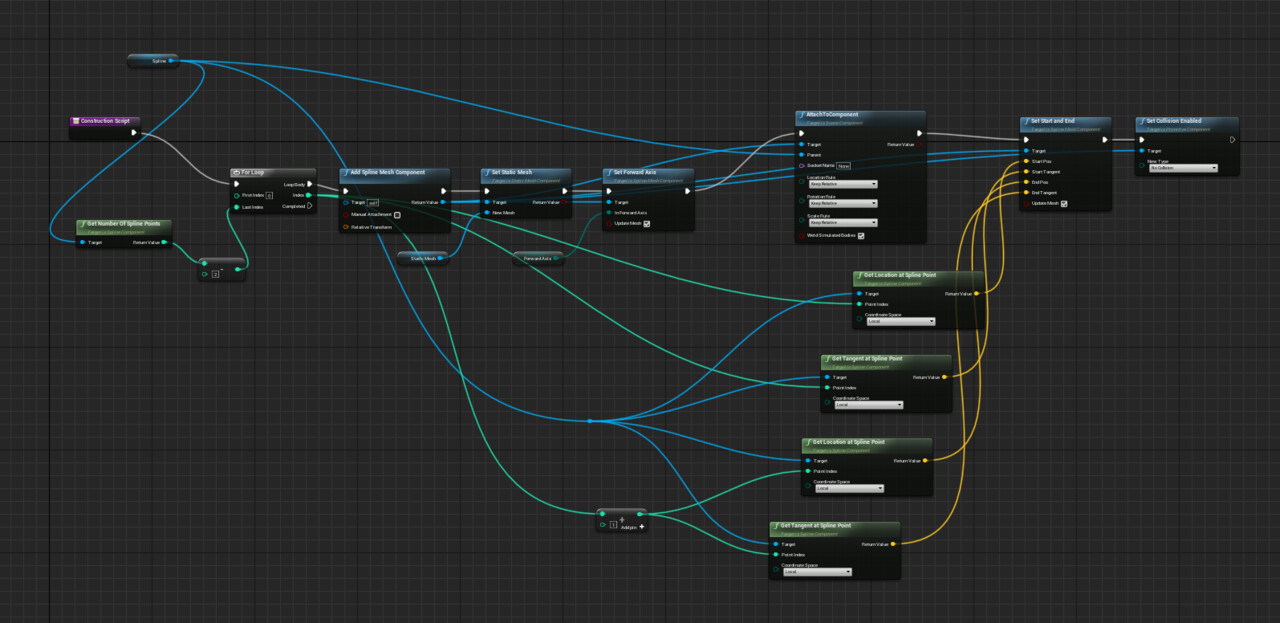Click Point Index pin on upper Get Tangent node
This screenshot has width=1280, height=623.
point(827,388)
